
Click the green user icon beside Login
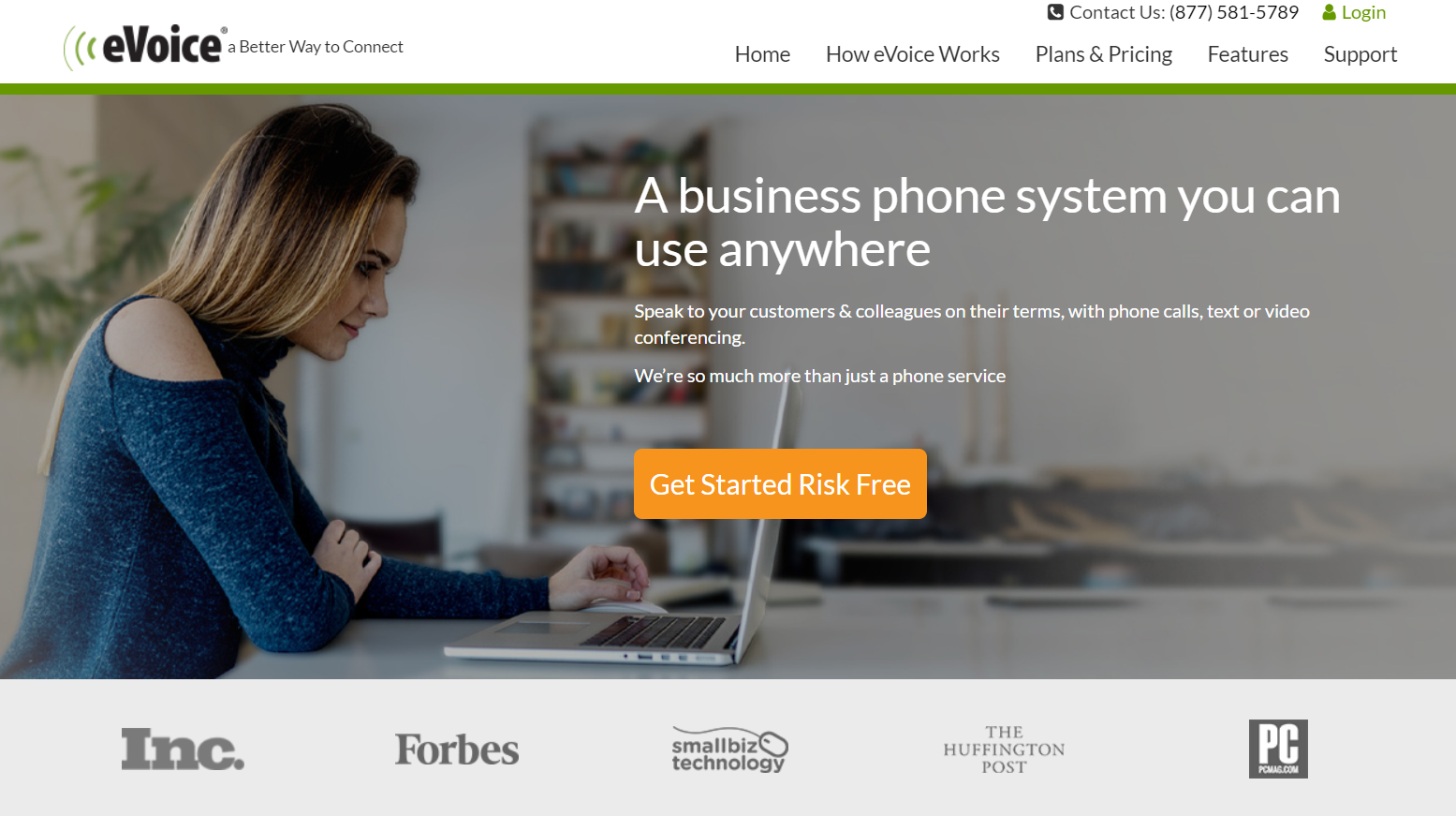1329,12
